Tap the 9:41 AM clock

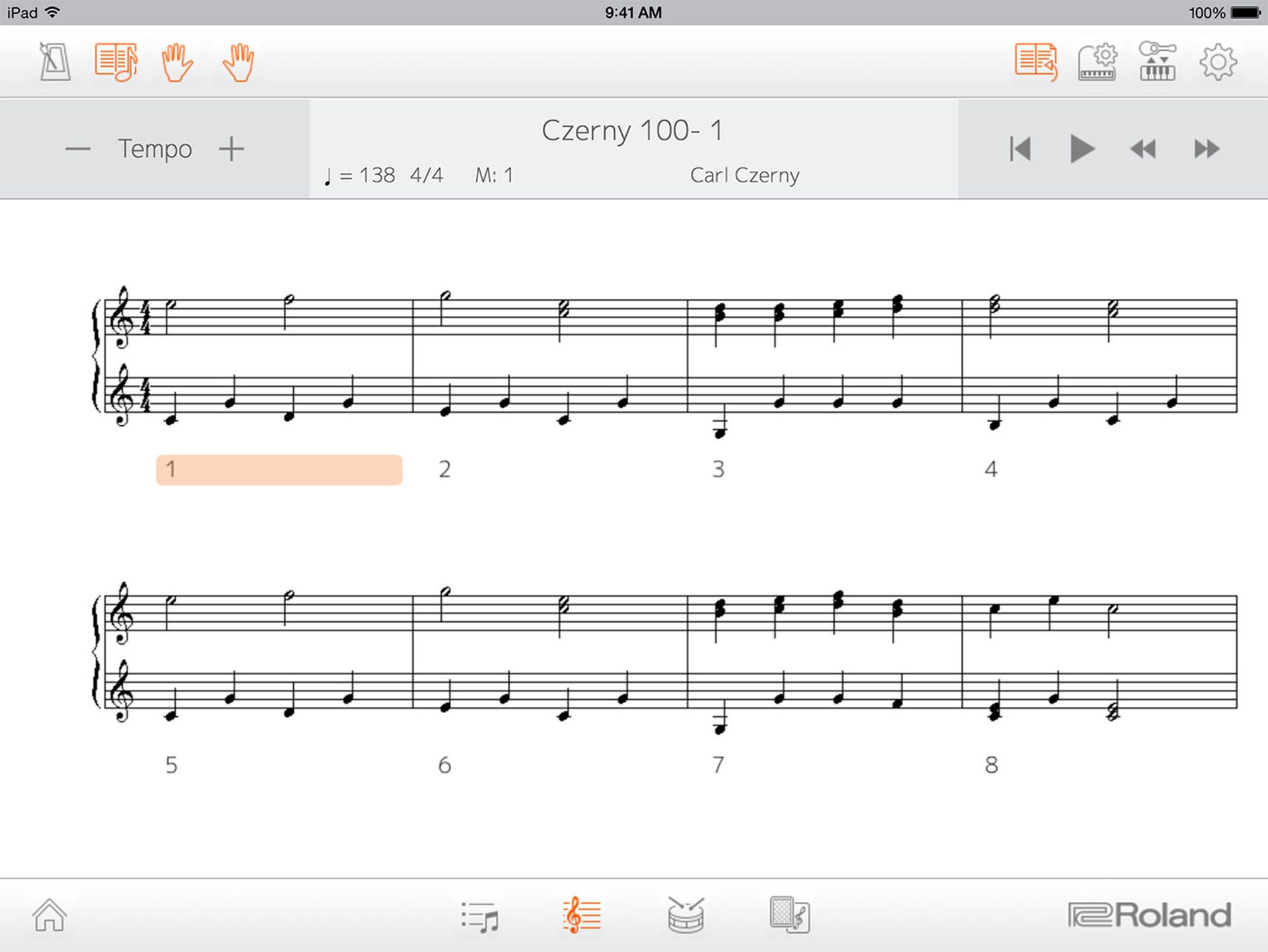633,13
